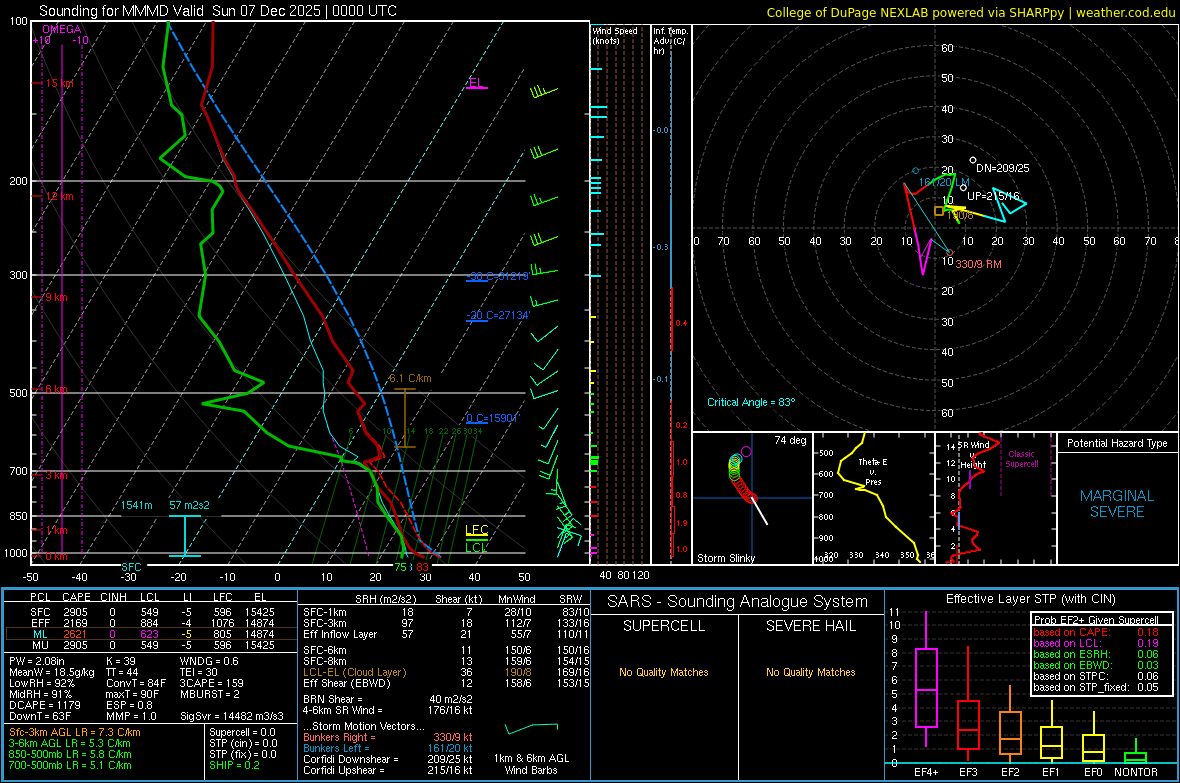Select the EFF parcel row

[151, 623]
